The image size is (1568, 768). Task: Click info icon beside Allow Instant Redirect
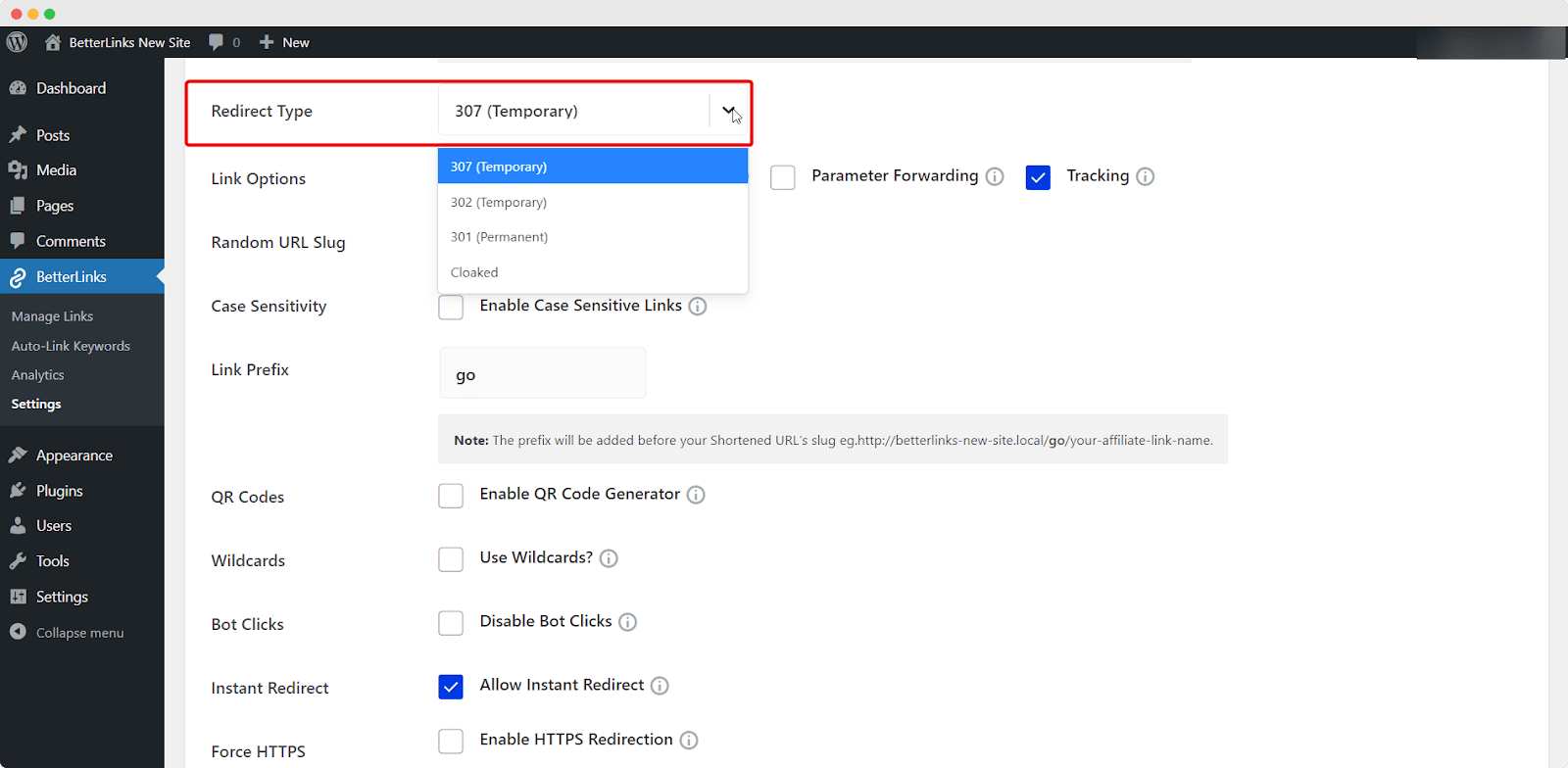pyautogui.click(x=660, y=686)
